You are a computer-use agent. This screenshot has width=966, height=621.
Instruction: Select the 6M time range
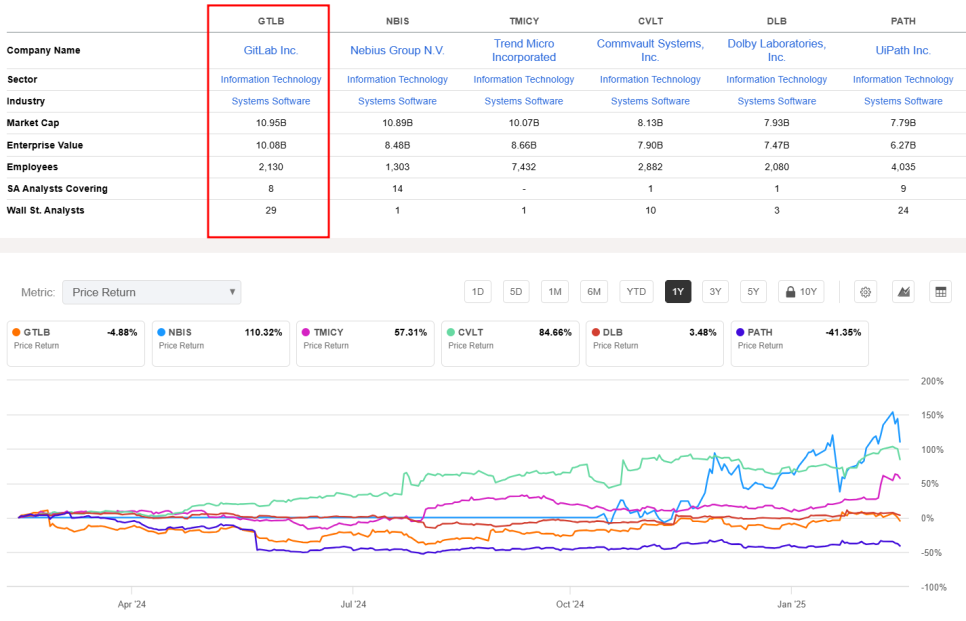pos(594,292)
